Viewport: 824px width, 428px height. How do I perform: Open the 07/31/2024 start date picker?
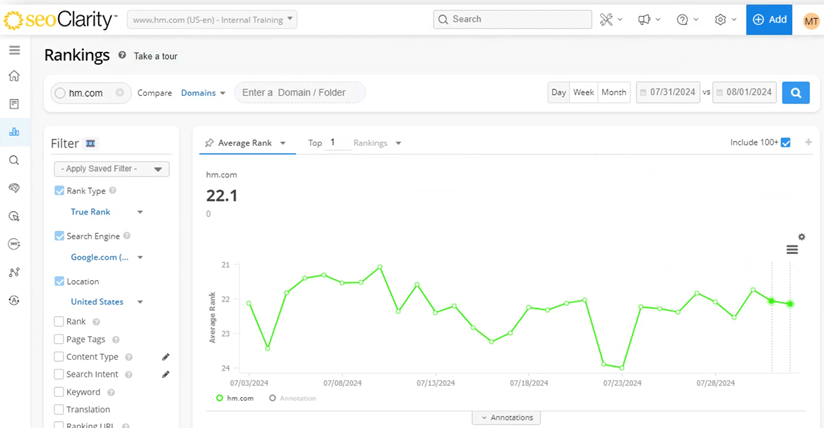tap(668, 92)
